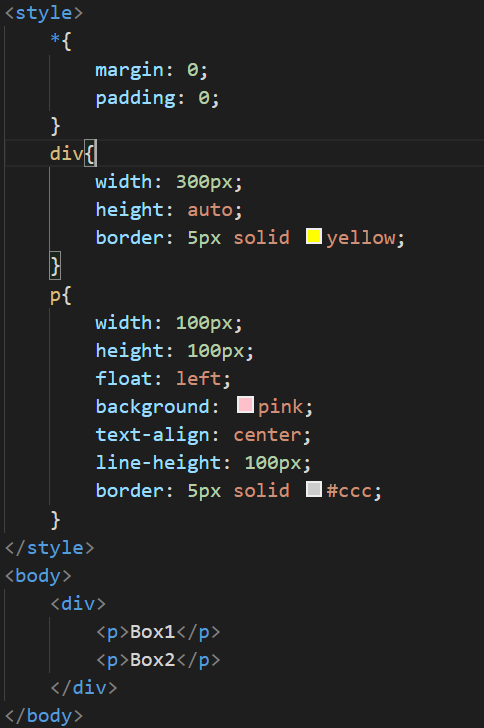
Task: Click the closing div tag
Action: pyautogui.click(x=84, y=688)
